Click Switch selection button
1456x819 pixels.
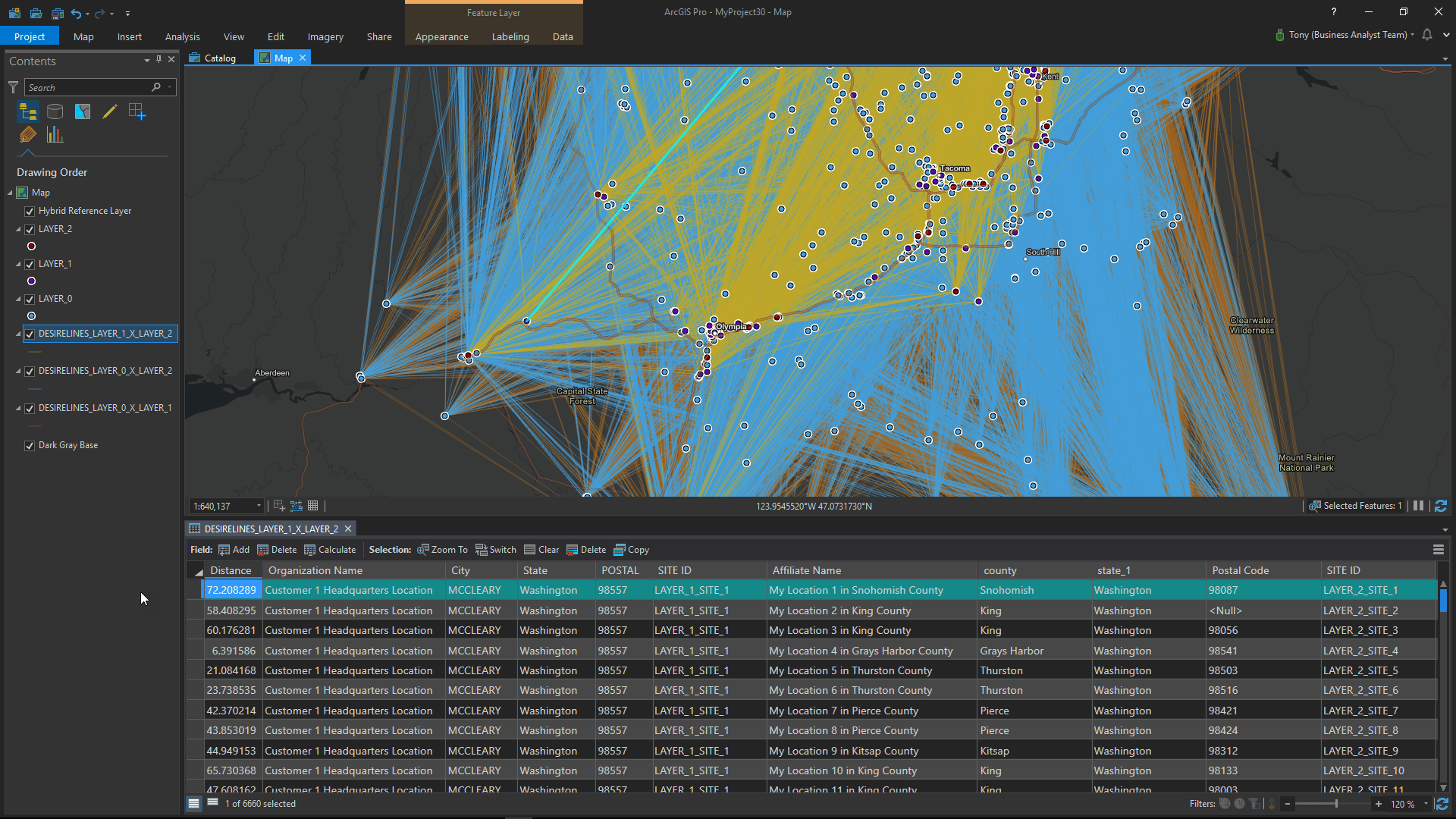pos(496,550)
